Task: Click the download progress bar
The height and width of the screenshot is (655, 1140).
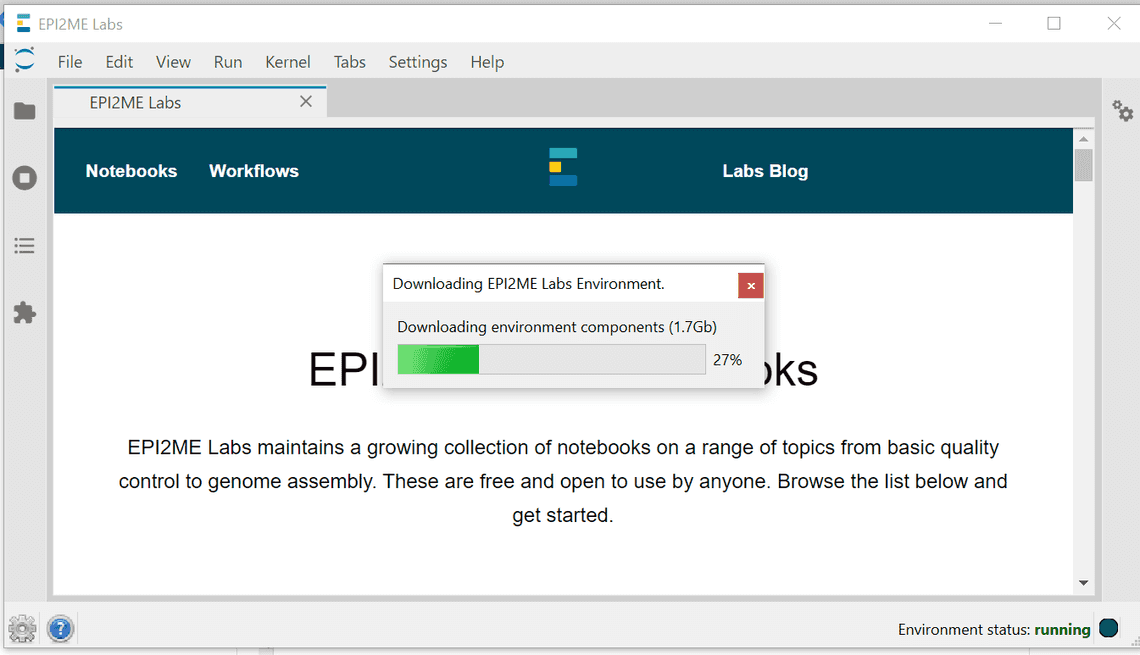Action: click(551, 360)
